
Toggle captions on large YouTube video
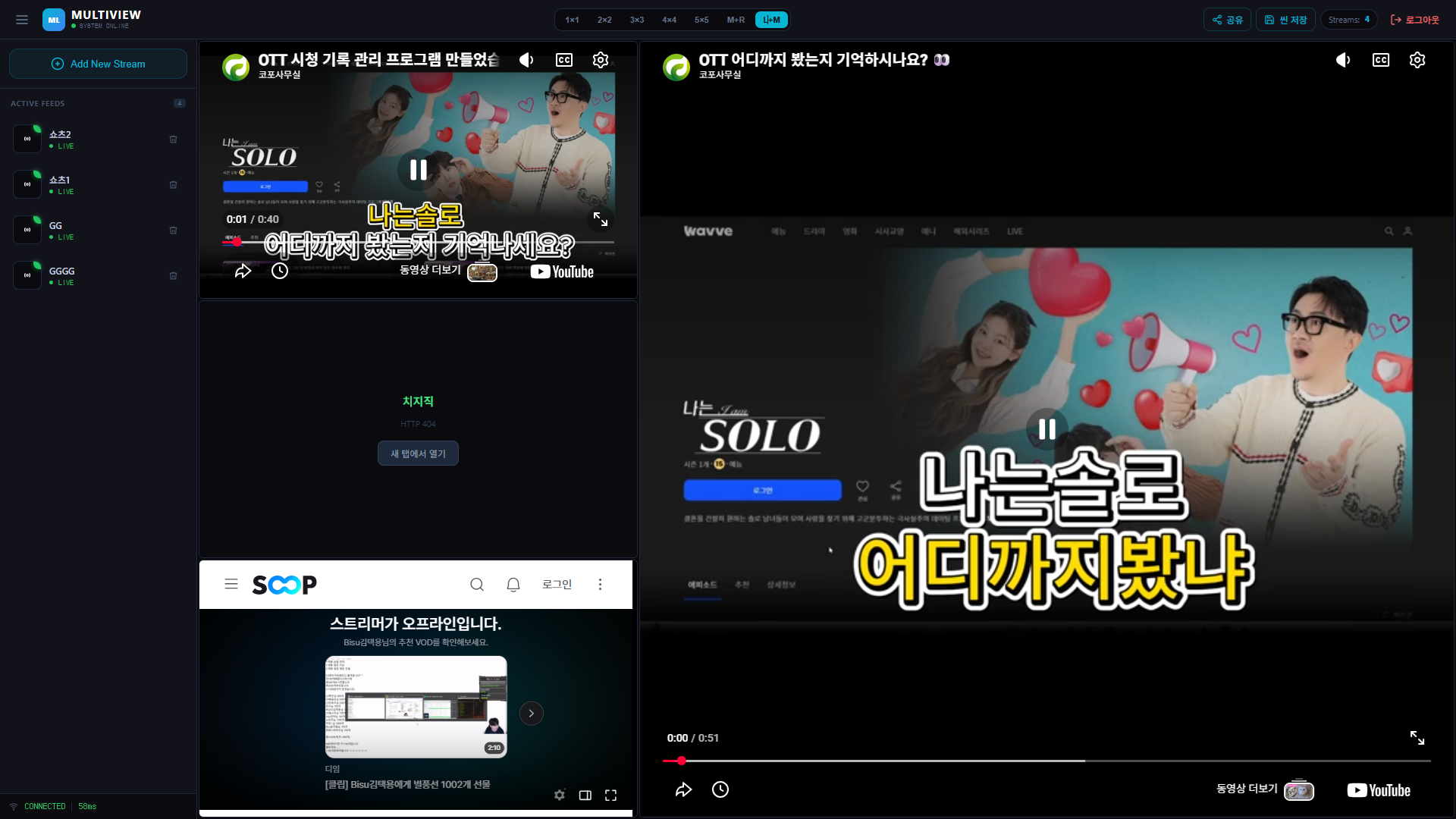point(1381,60)
